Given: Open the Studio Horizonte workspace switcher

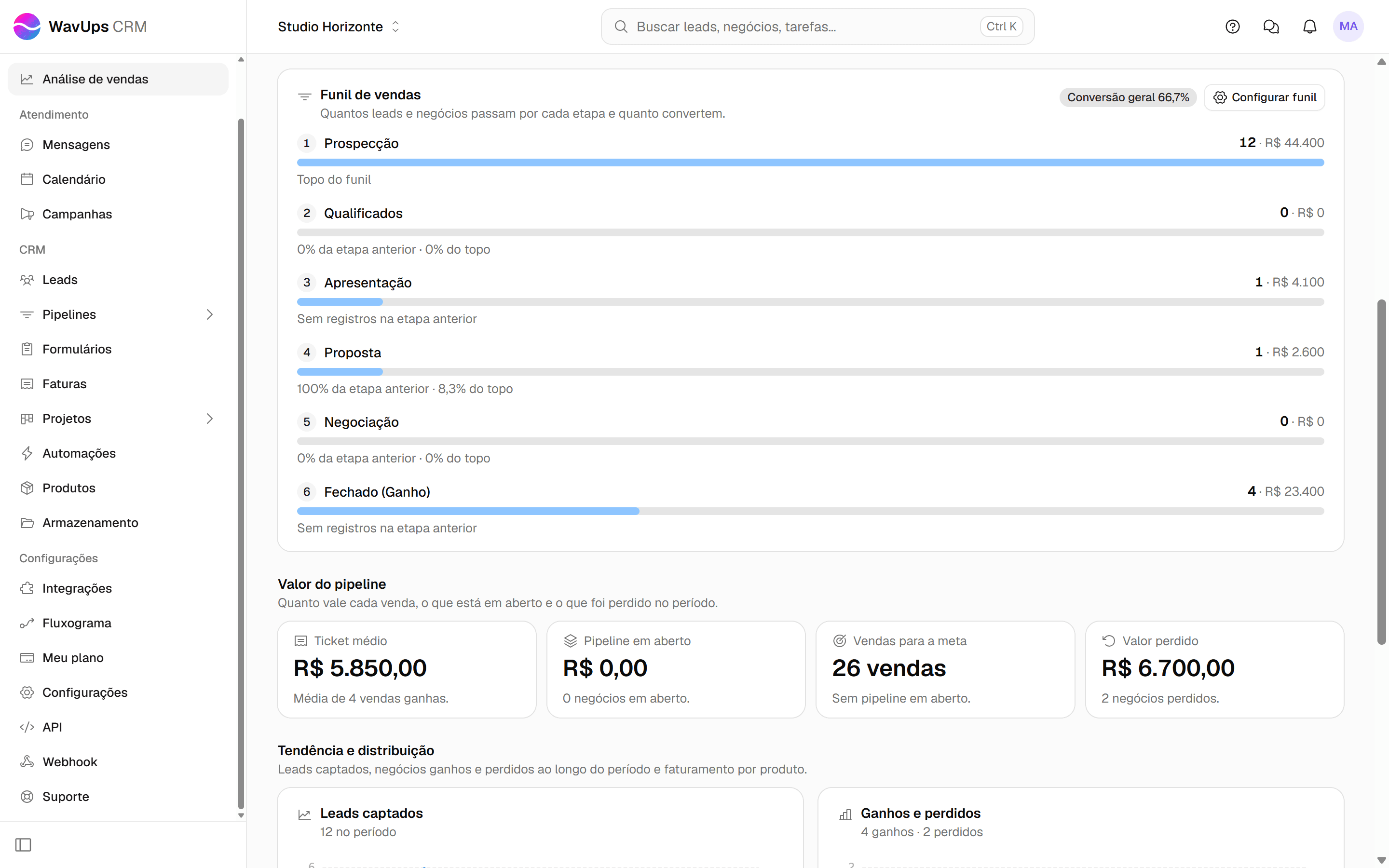Looking at the screenshot, I should point(339,27).
